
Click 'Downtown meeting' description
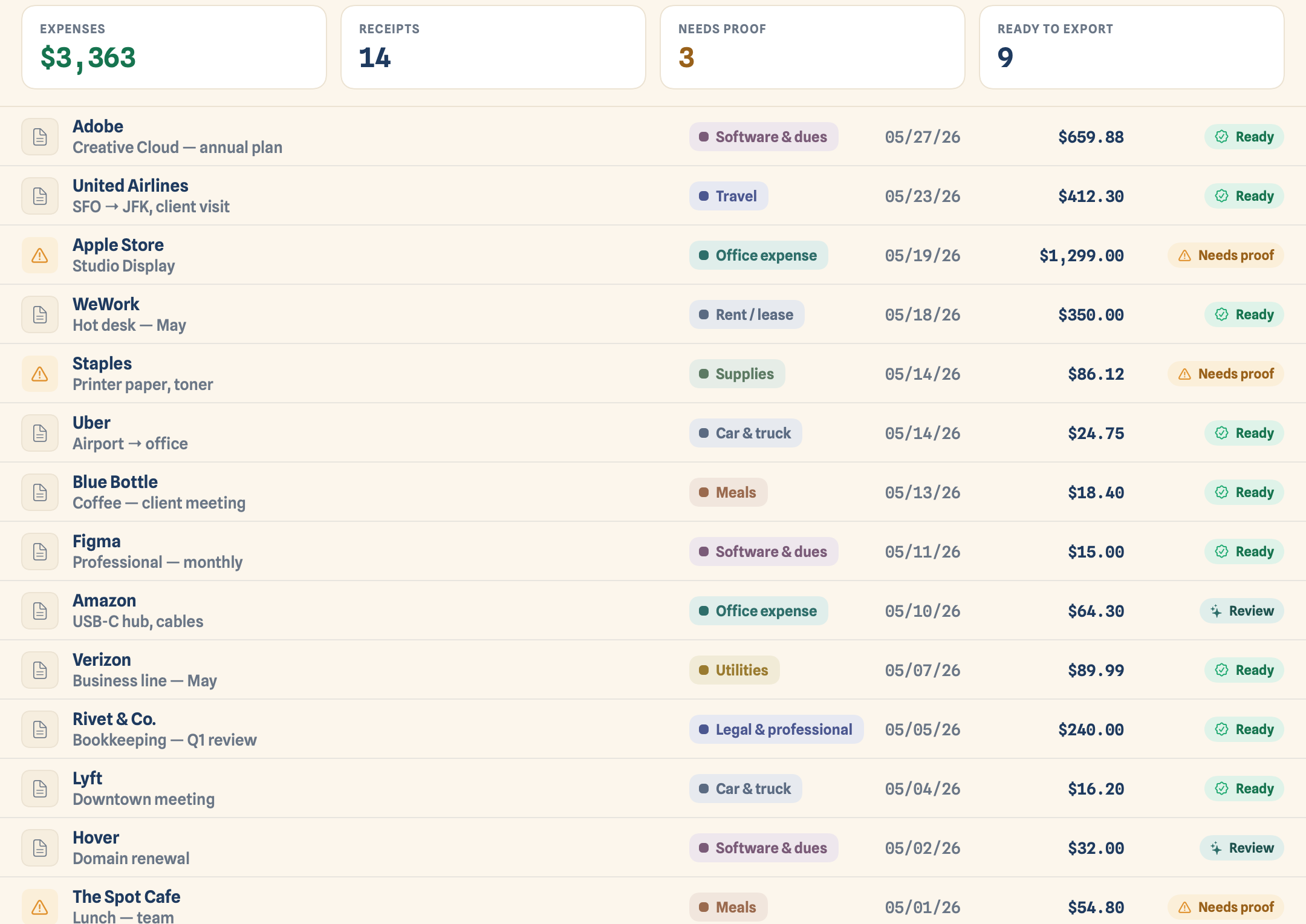pos(144,799)
